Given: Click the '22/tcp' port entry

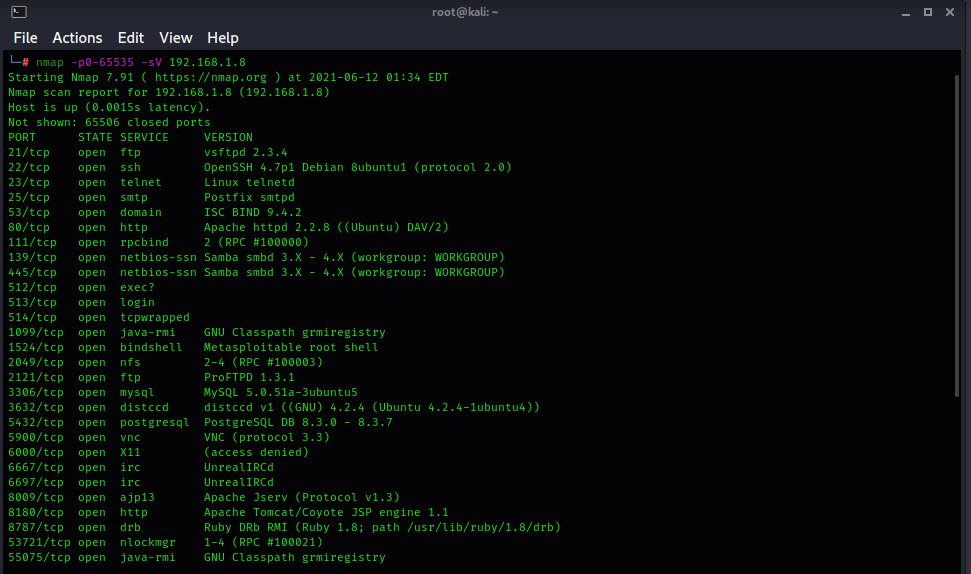Looking at the screenshot, I should (28, 167).
